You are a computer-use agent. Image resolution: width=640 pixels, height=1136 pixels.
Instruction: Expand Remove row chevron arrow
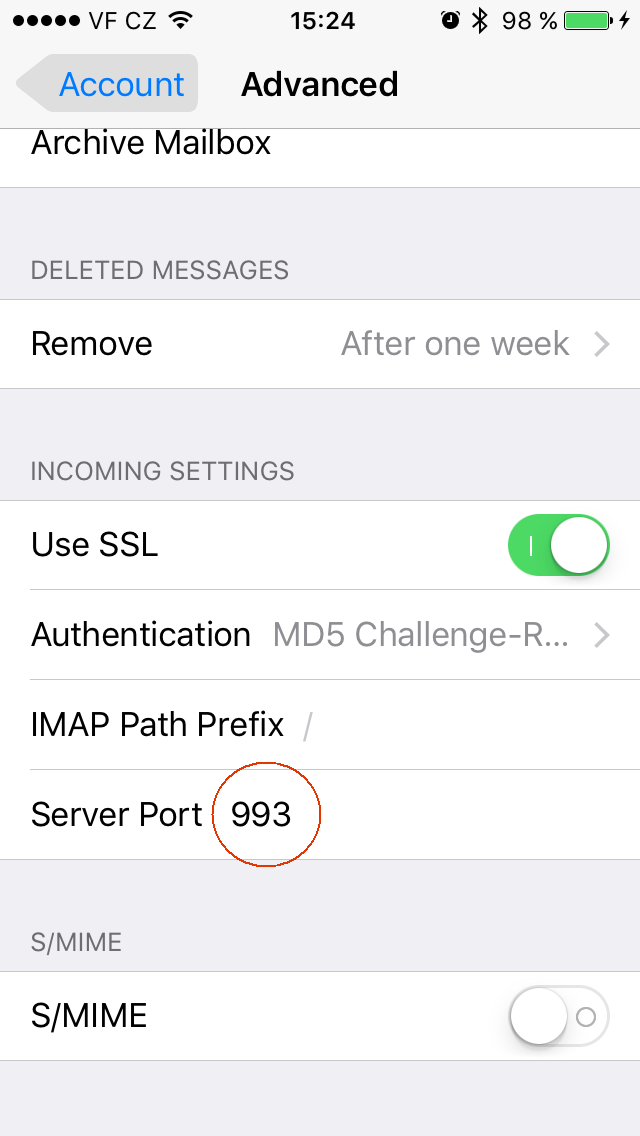602,345
